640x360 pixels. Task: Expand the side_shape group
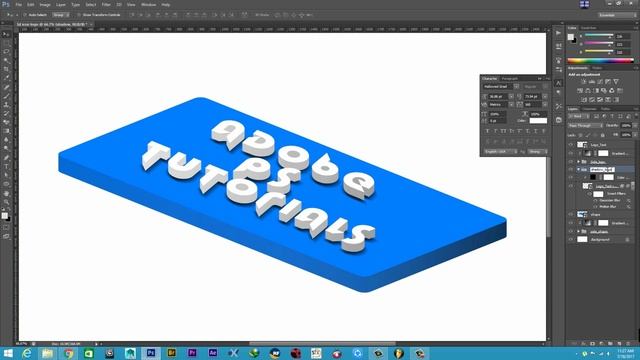pos(578,231)
